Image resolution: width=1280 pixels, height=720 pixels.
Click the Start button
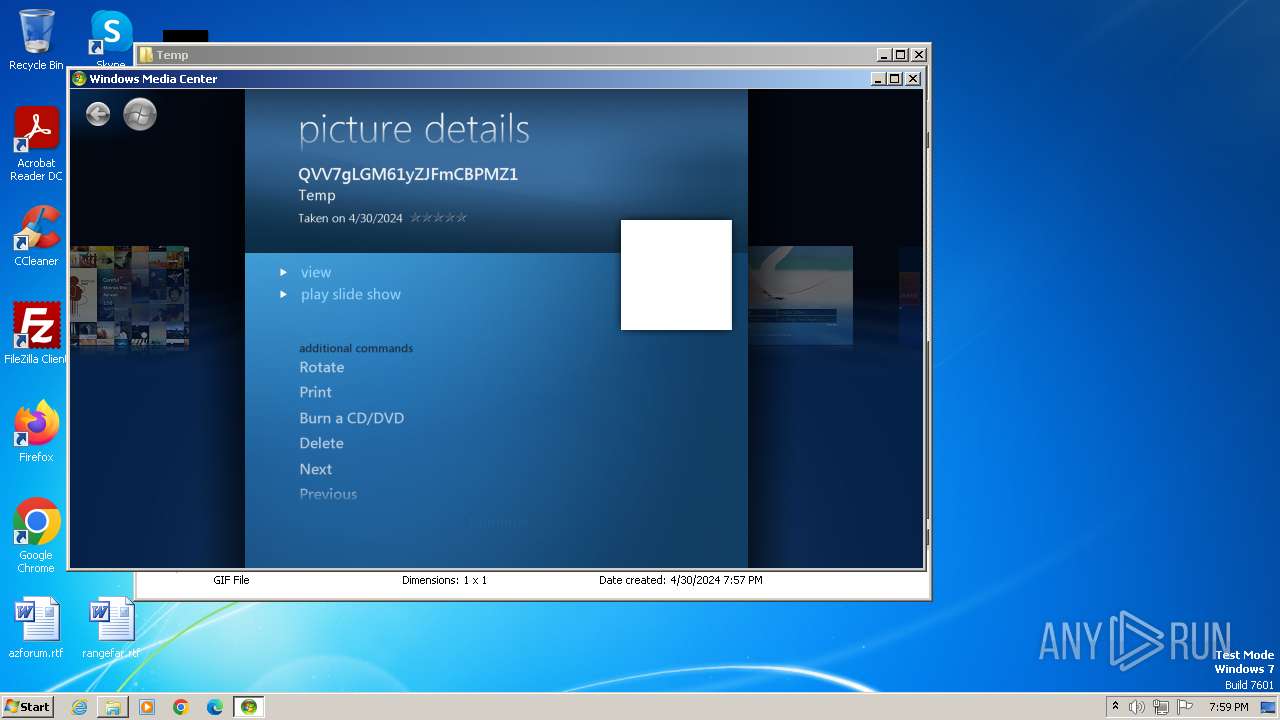[x=28, y=707]
